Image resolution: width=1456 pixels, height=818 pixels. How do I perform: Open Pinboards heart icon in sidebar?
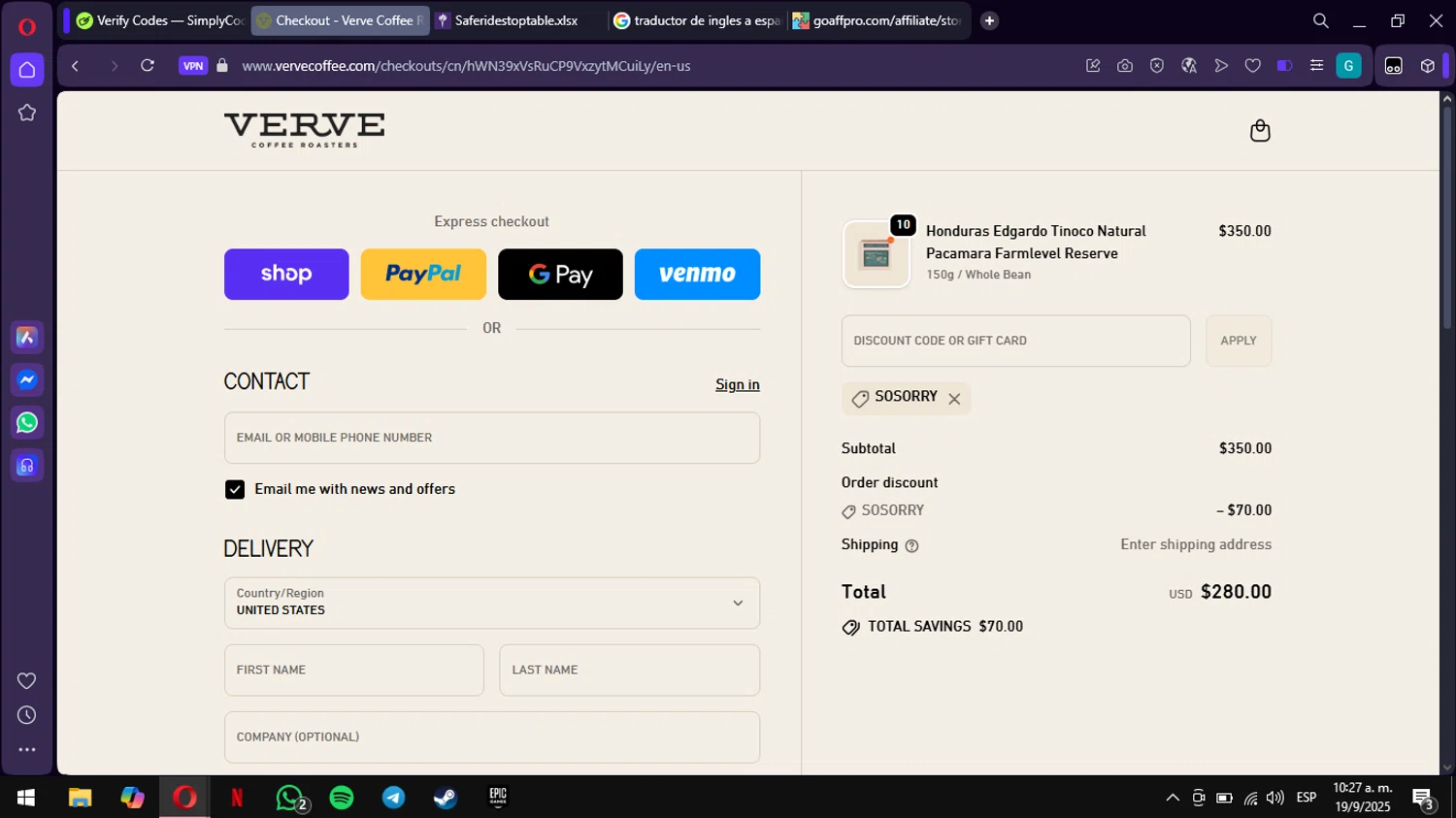click(27, 680)
